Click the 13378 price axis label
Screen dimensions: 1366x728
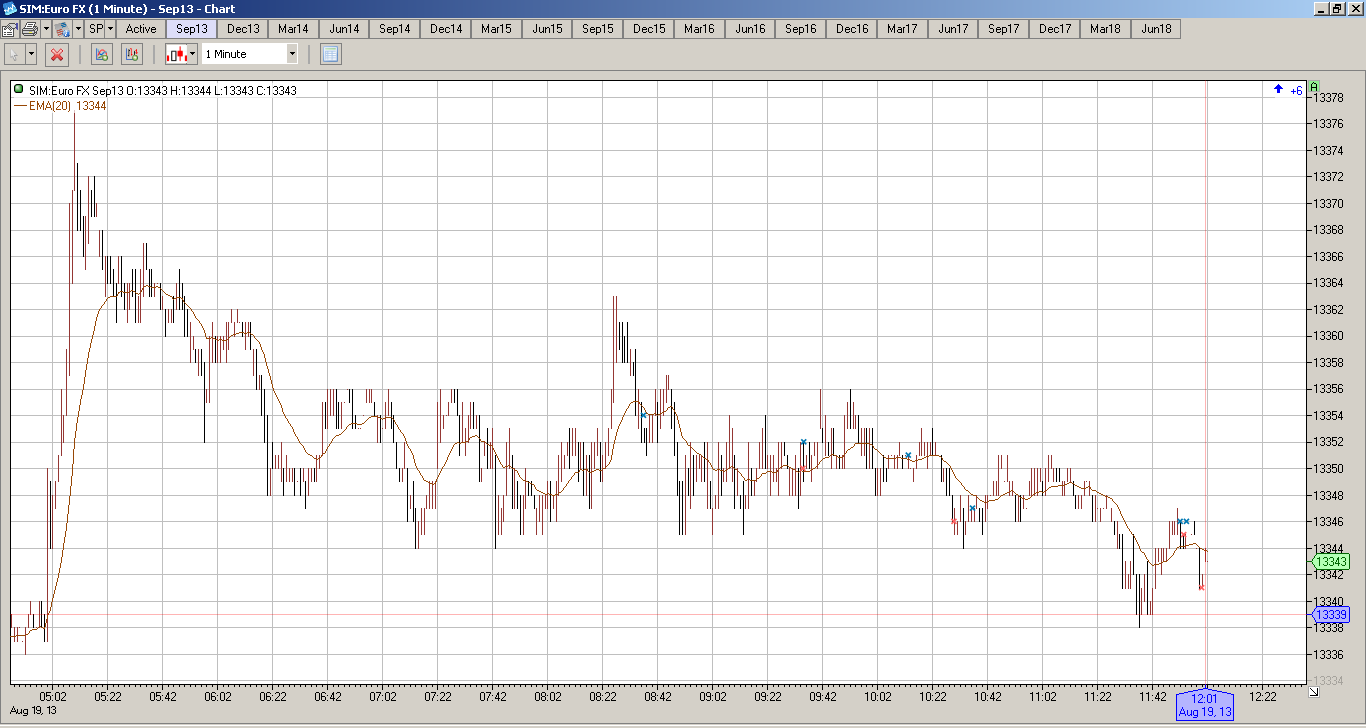click(x=1330, y=98)
